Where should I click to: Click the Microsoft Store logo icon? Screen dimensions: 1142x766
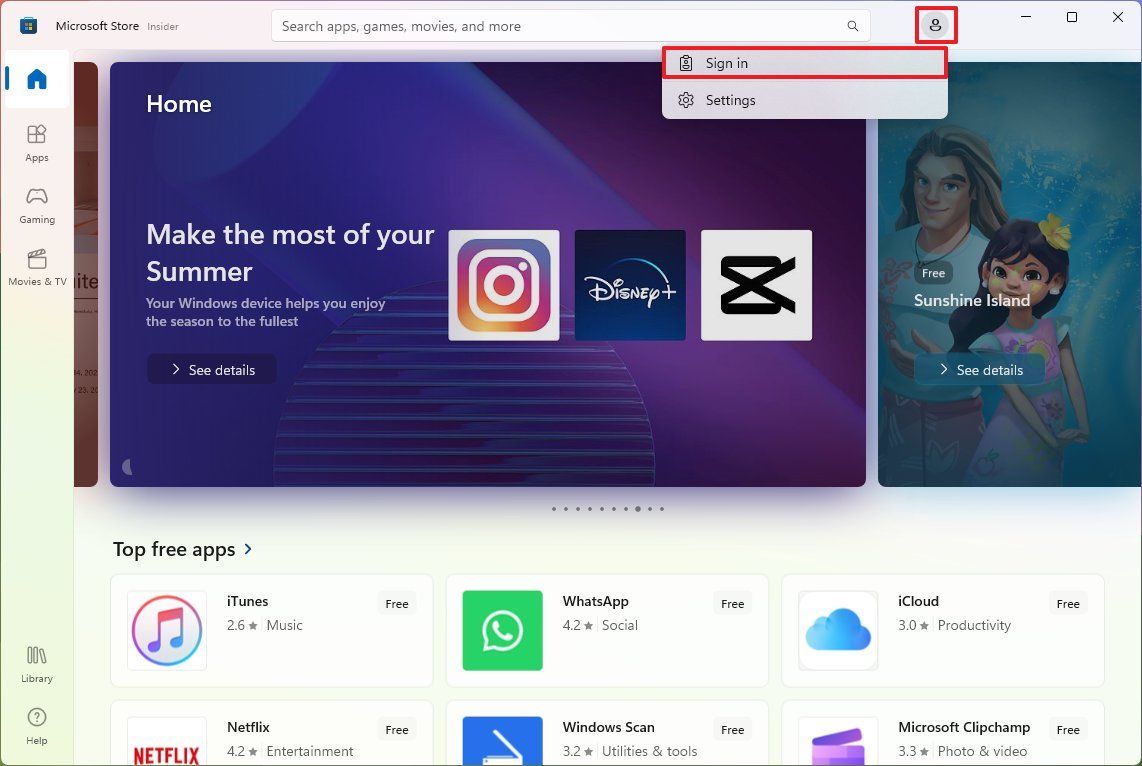(x=28, y=25)
